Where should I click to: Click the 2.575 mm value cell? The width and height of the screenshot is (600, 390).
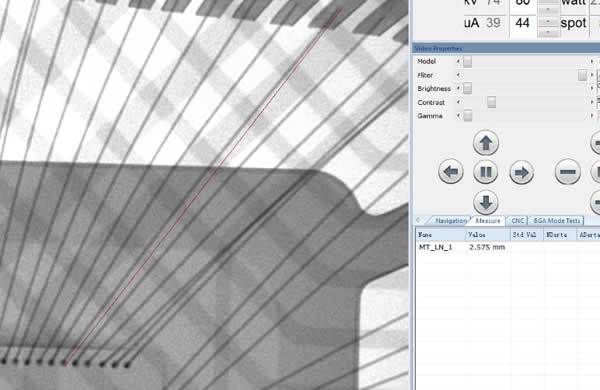tap(487, 247)
